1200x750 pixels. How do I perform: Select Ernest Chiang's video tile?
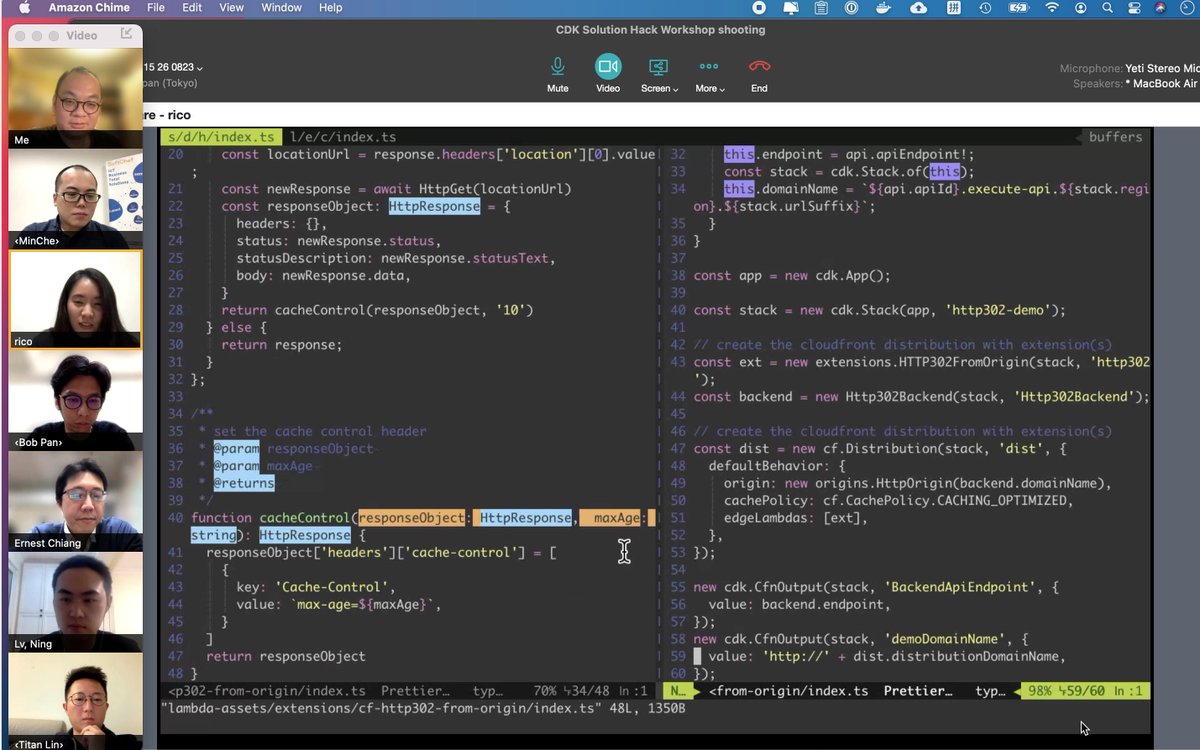(75, 501)
